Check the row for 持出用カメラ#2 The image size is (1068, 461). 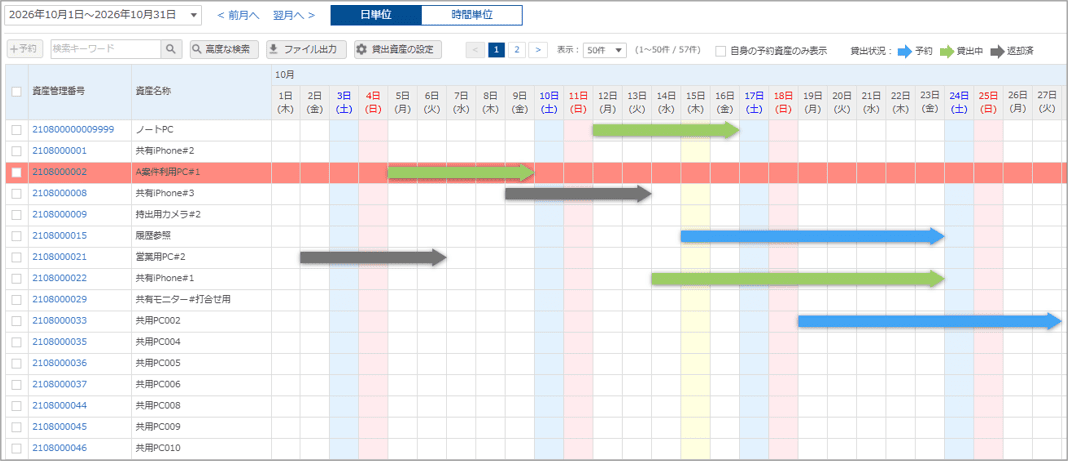coord(16,215)
